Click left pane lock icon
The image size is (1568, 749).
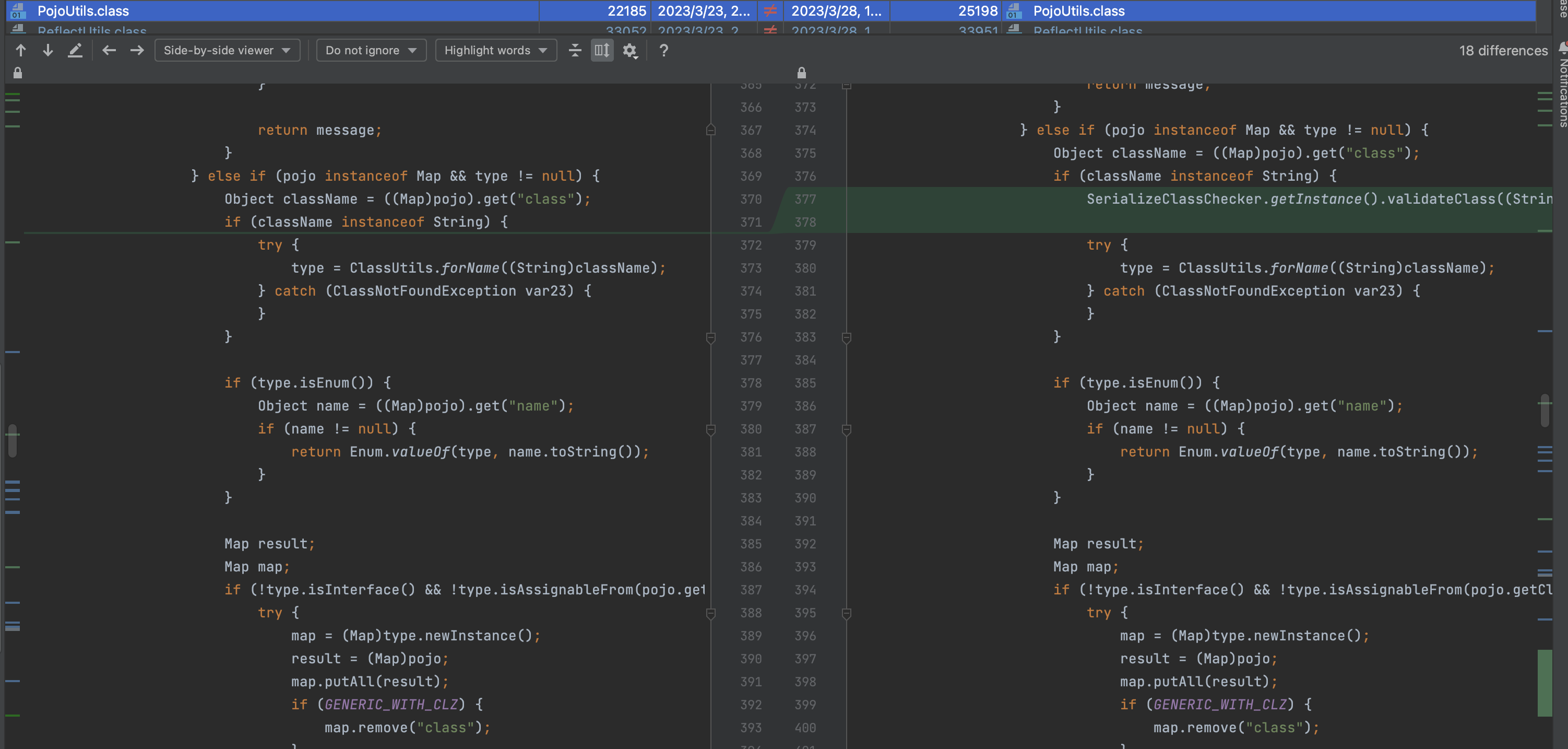(18, 73)
